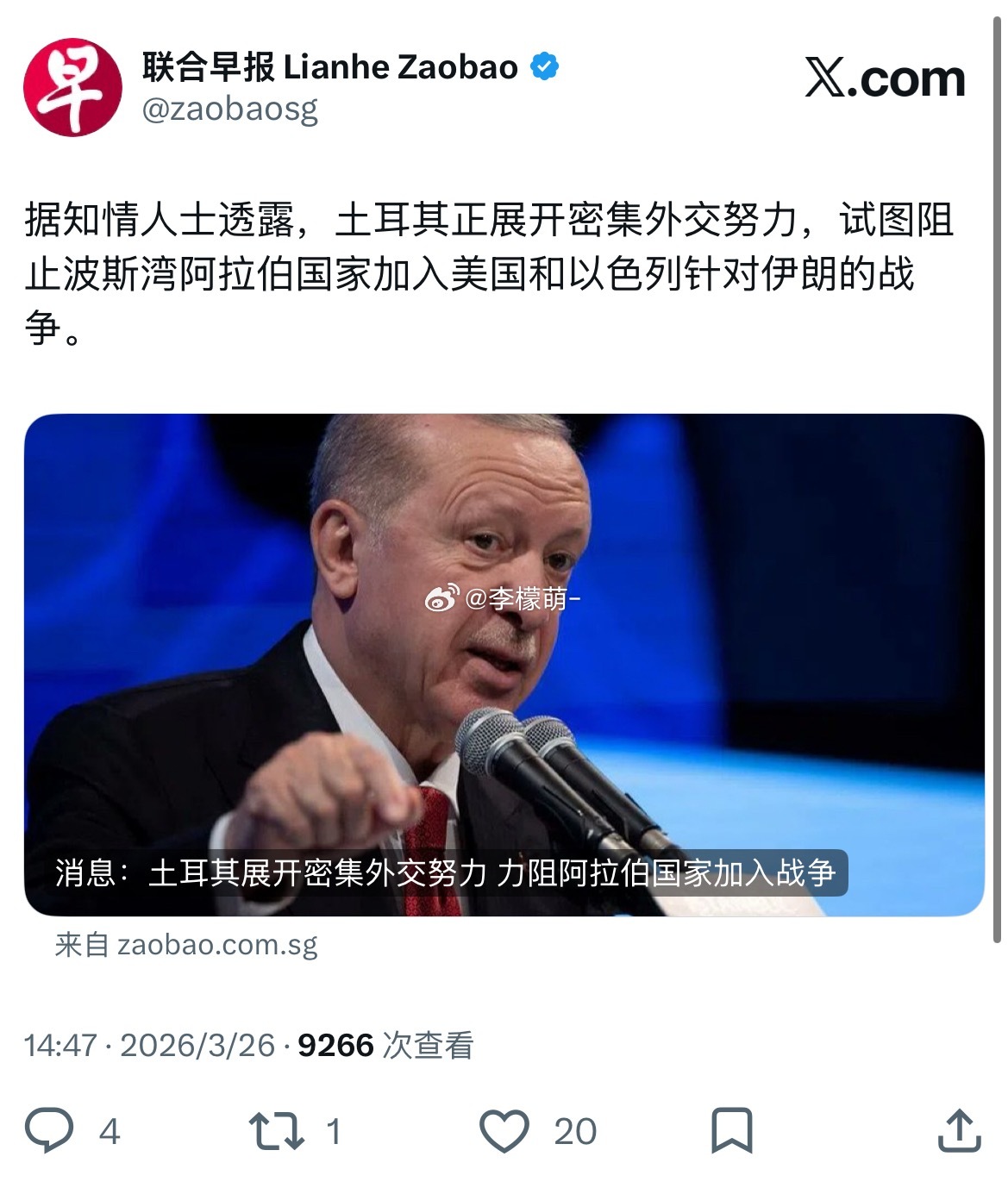Select the tweet body text paragraph
This screenshot has width=1008, height=1194.
pyautogui.click(x=489, y=273)
